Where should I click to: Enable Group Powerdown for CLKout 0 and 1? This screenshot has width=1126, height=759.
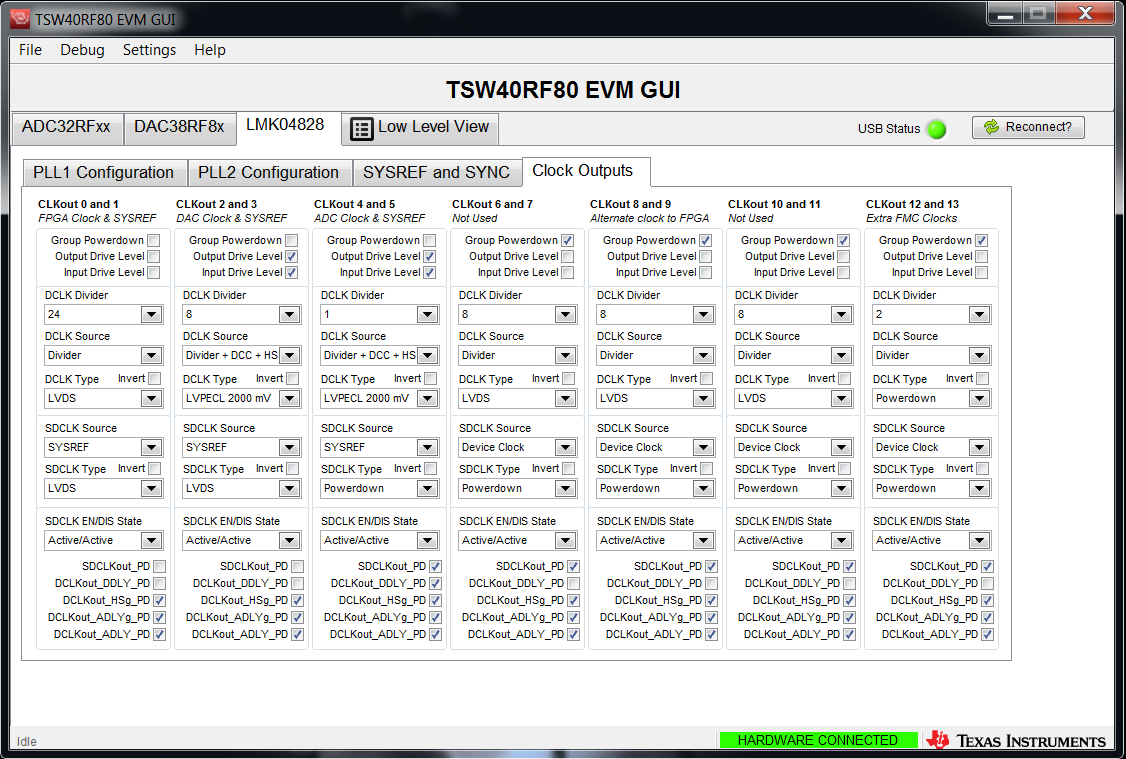pyautogui.click(x=154, y=240)
